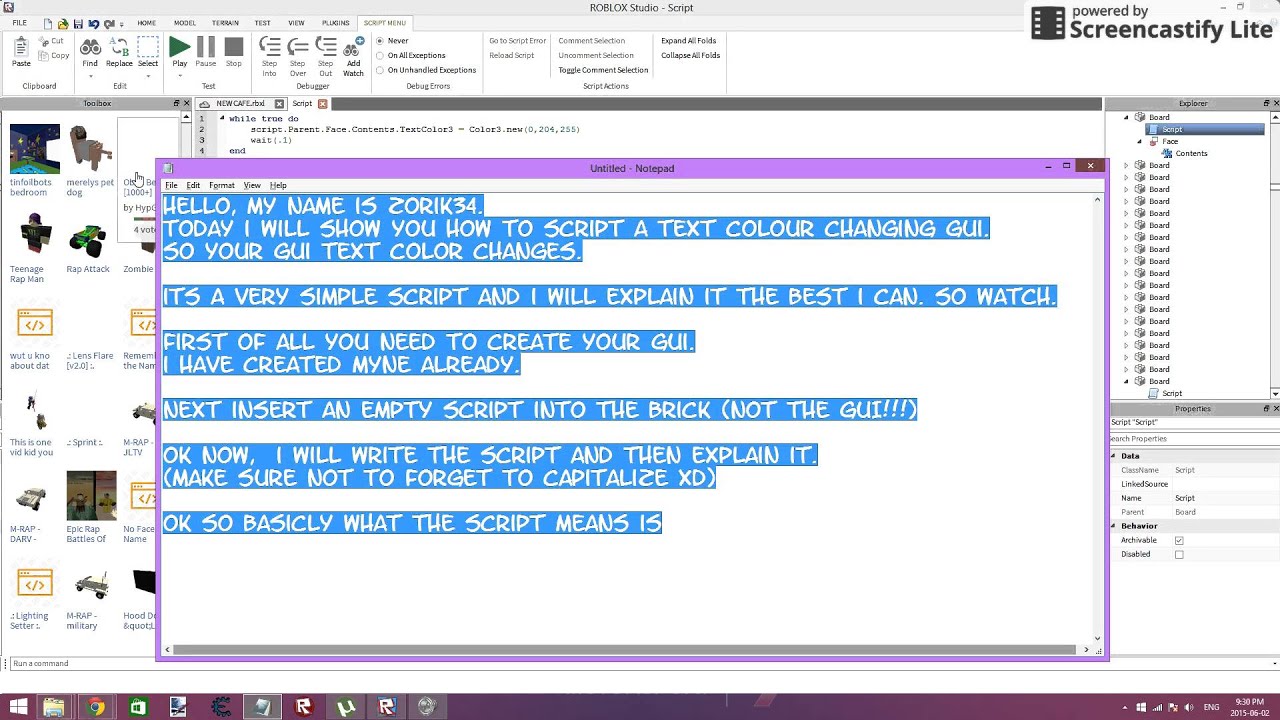
Task: Click the Windows Start button
Action: coord(17,707)
